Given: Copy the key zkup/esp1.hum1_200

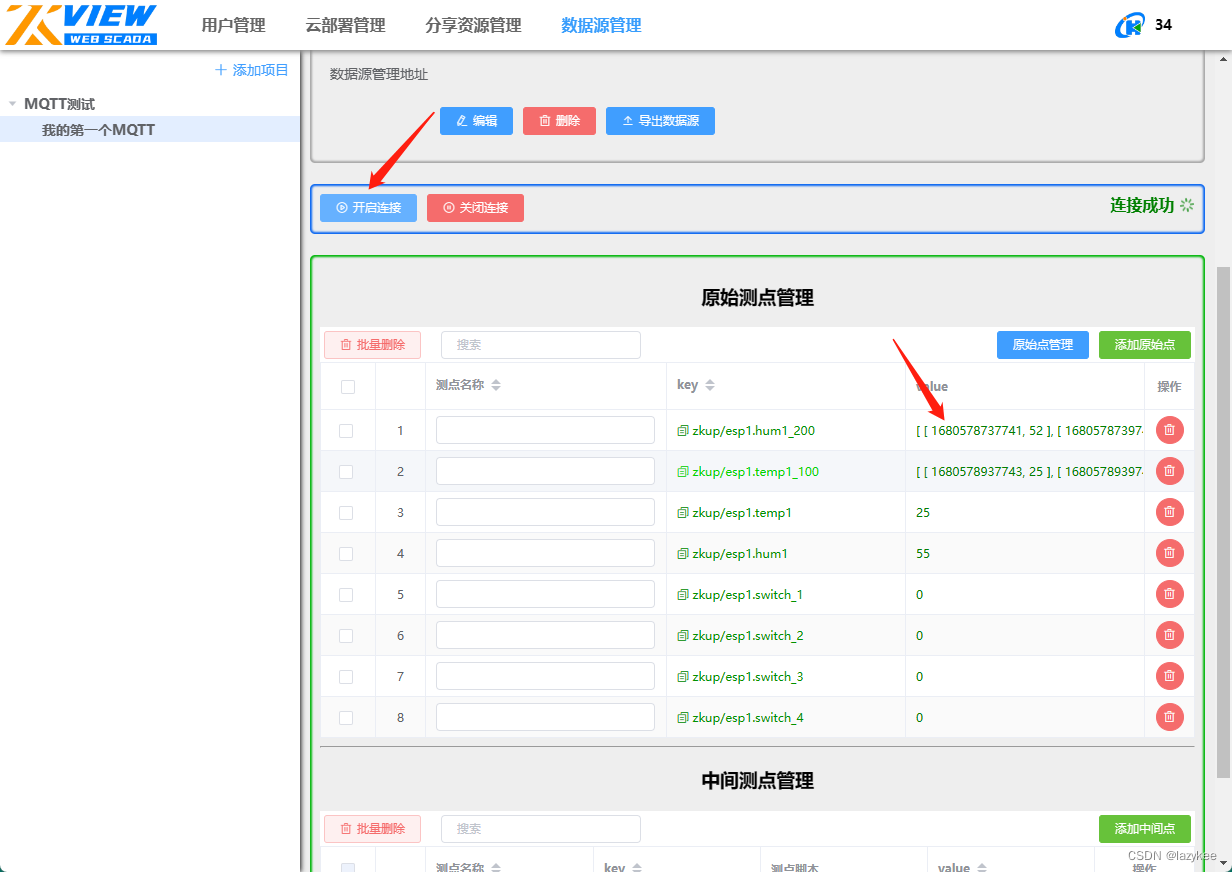Looking at the screenshot, I should click(x=681, y=430).
